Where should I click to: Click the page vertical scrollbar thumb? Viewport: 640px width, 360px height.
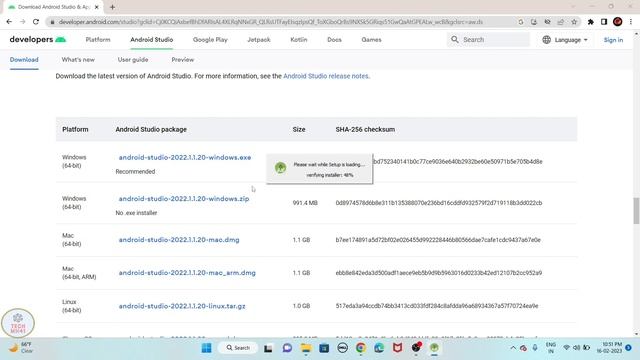(636, 210)
